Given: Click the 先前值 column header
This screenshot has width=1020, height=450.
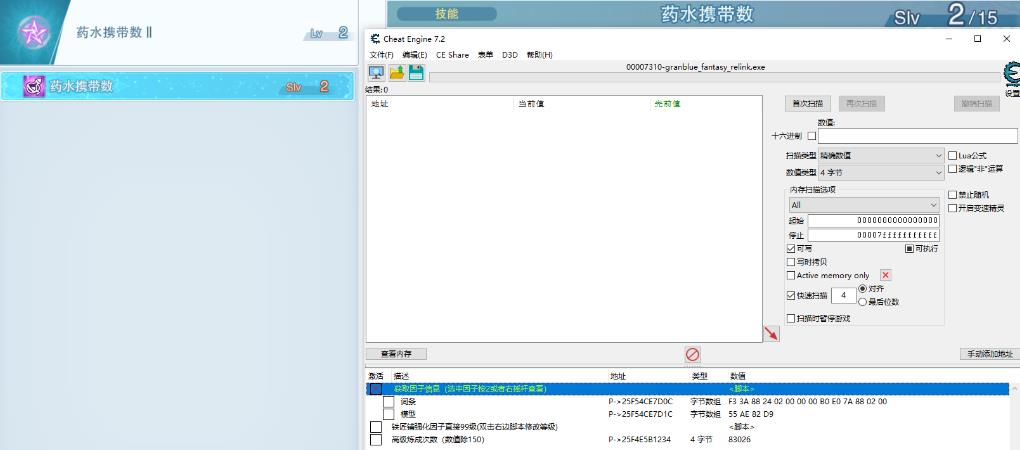Looking at the screenshot, I should coord(666,104).
